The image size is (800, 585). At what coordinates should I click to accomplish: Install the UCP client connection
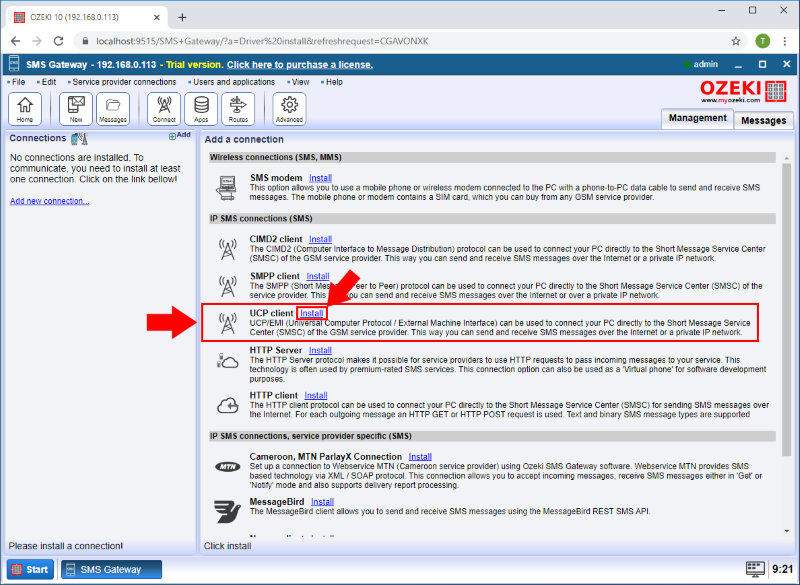click(x=312, y=313)
